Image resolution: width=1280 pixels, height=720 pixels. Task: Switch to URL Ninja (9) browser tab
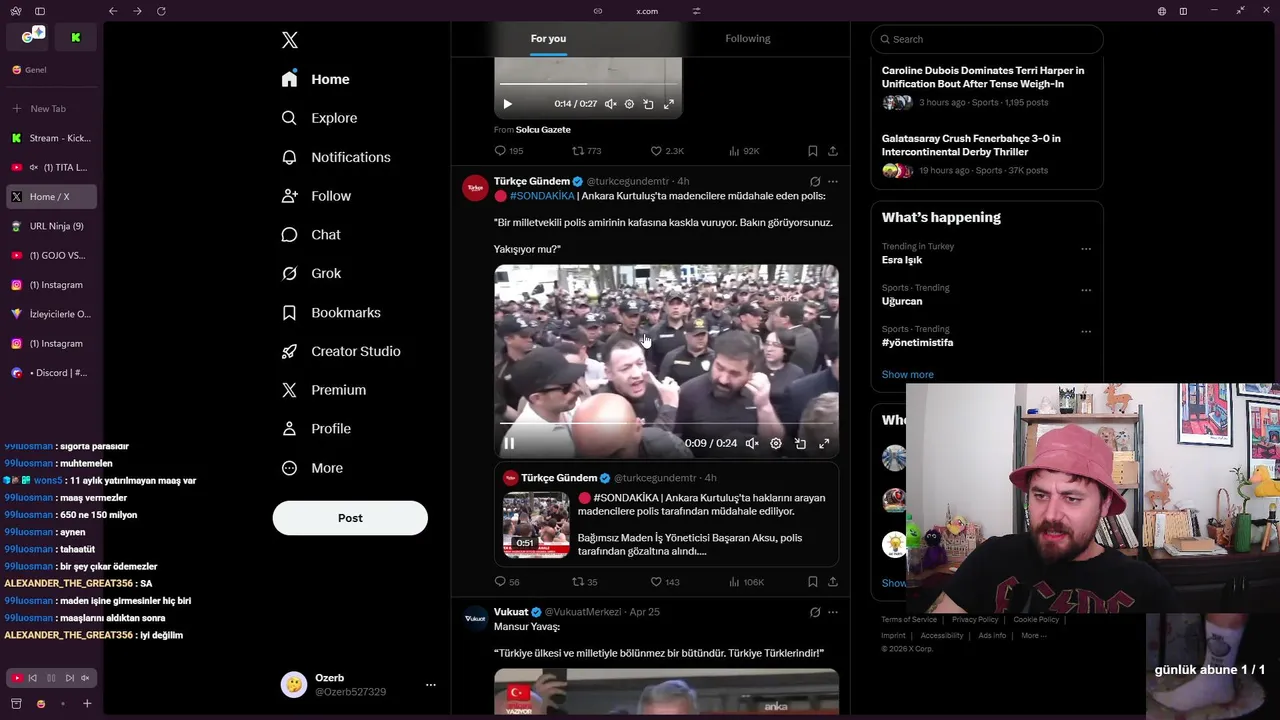[x=51, y=226]
